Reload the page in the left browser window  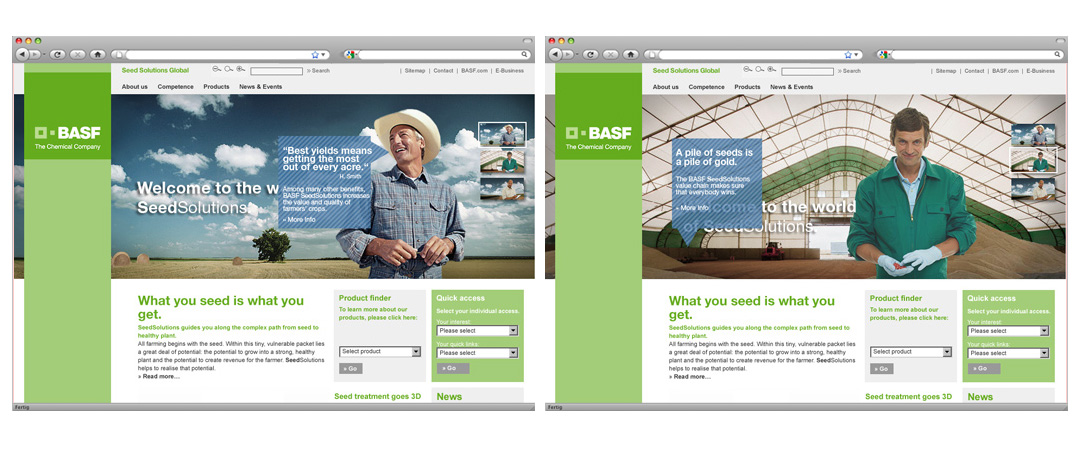(x=57, y=54)
